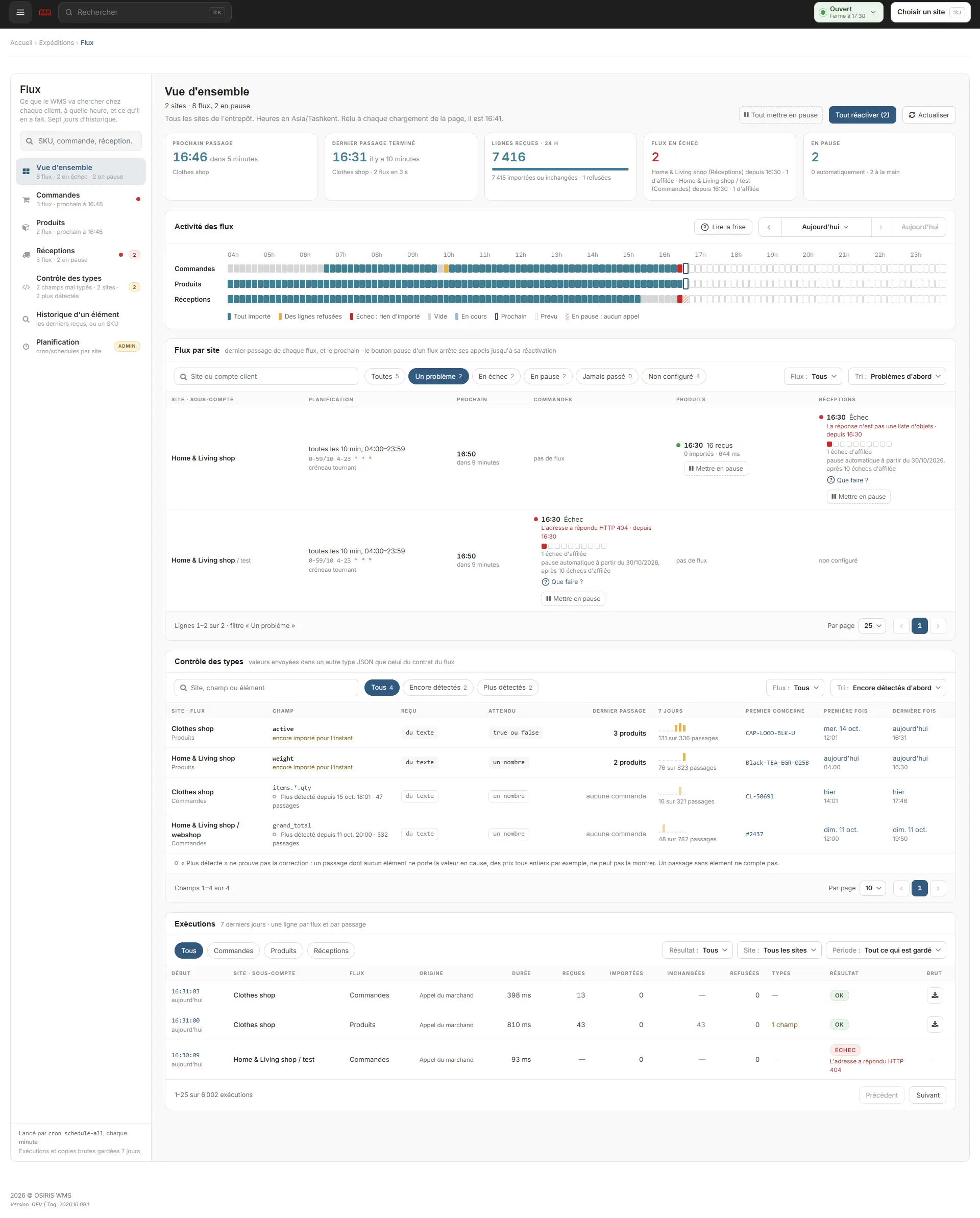The image size is (980, 1218).
Task: Click the red OSIRIS logo icon
Action: tap(44, 12)
